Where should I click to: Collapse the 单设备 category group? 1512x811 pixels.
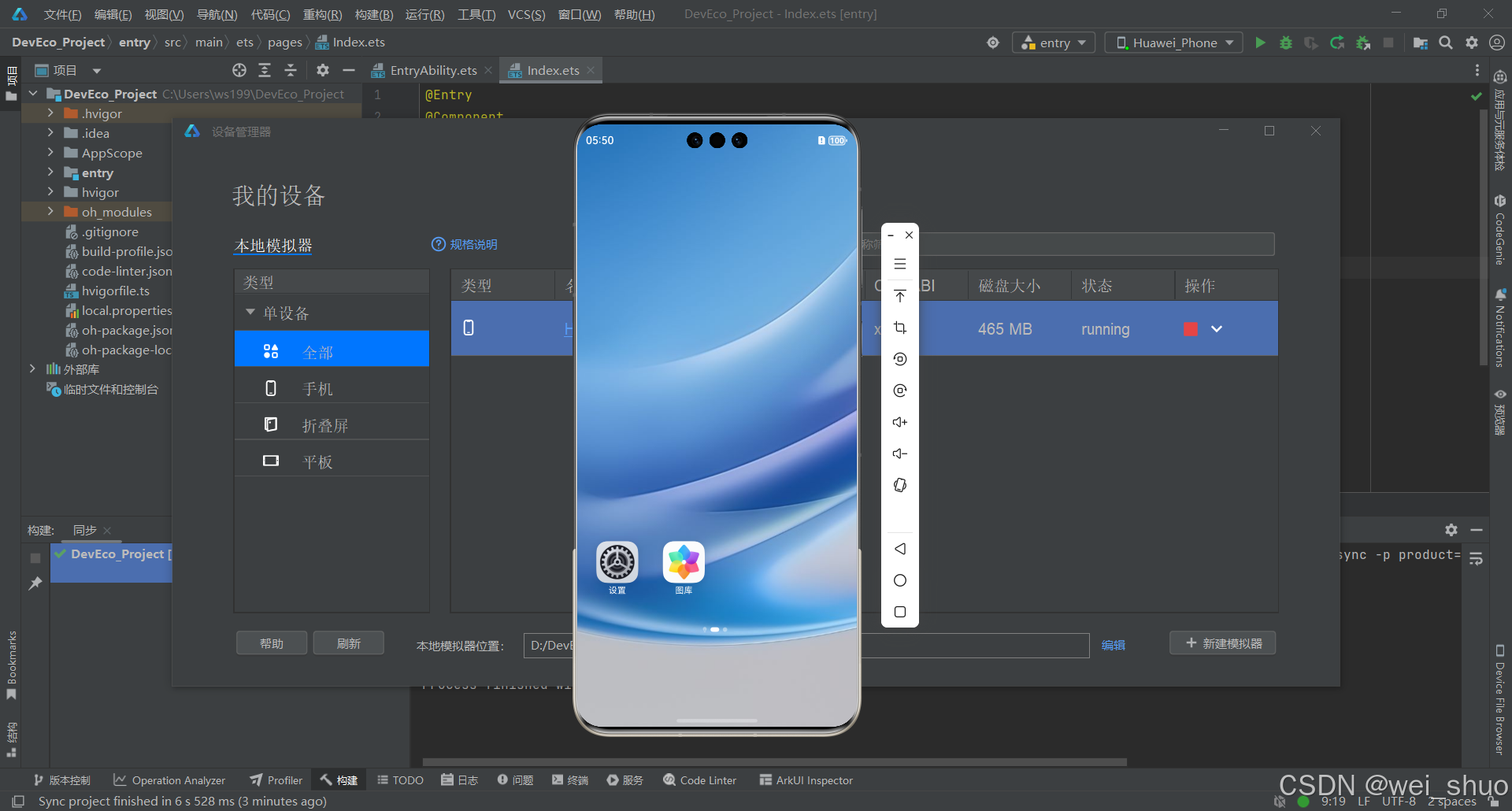click(250, 312)
